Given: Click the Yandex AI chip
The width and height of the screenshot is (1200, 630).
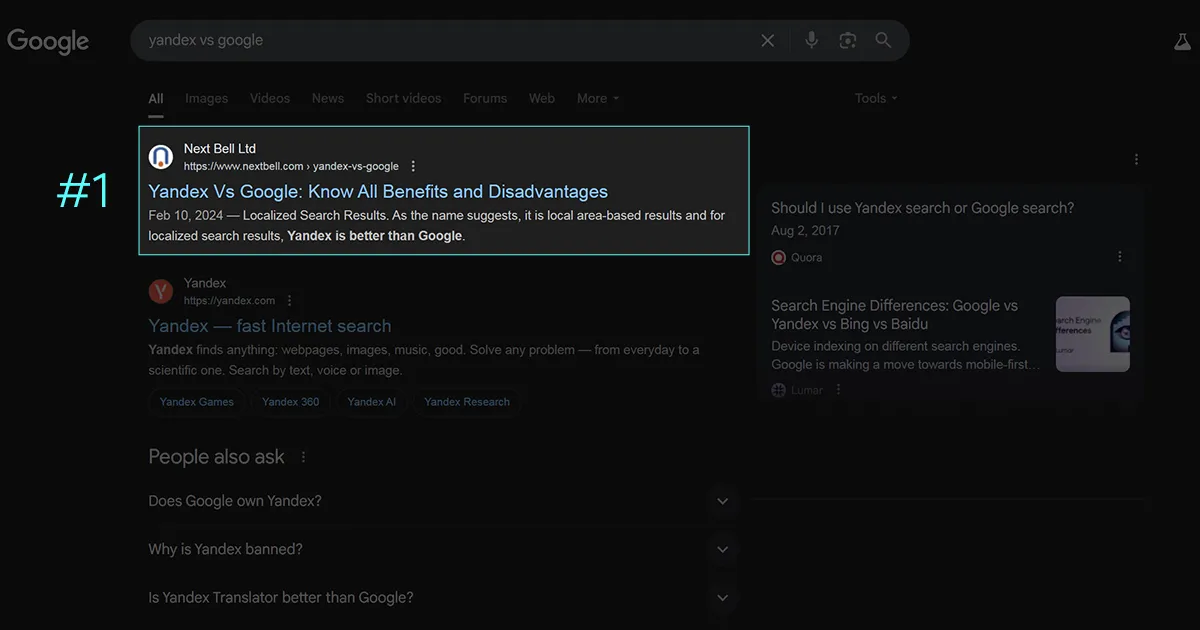Looking at the screenshot, I should click(372, 402).
